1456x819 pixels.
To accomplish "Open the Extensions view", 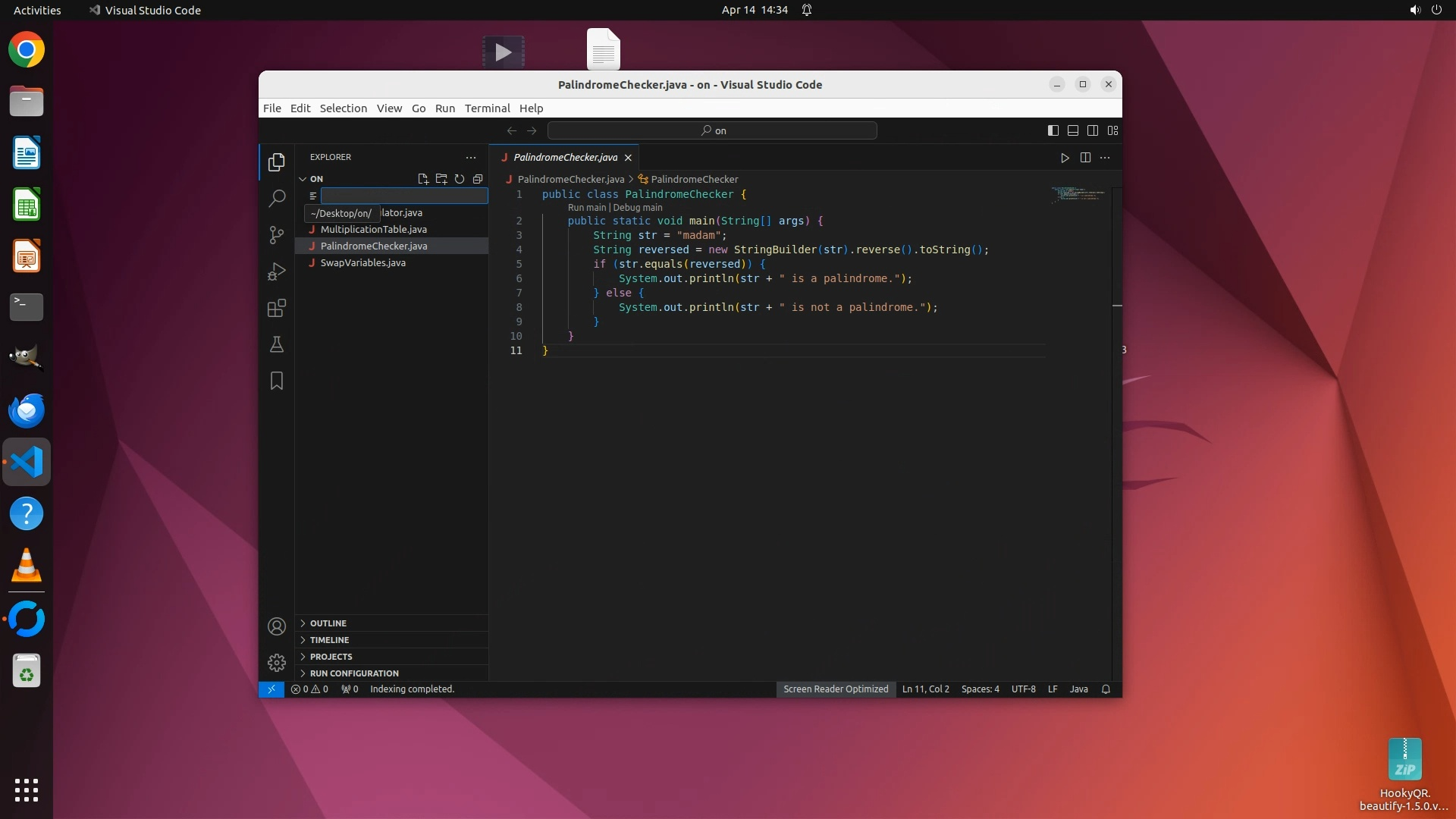I will coord(277,308).
